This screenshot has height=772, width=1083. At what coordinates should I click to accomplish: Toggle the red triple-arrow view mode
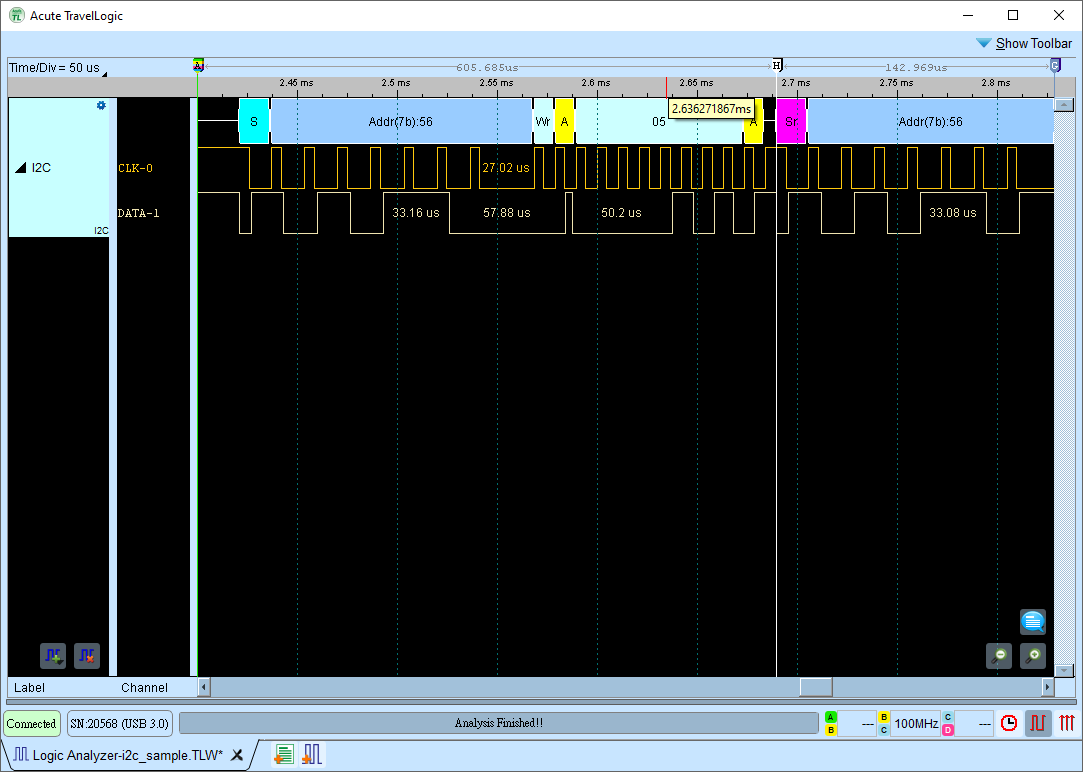pos(1067,723)
